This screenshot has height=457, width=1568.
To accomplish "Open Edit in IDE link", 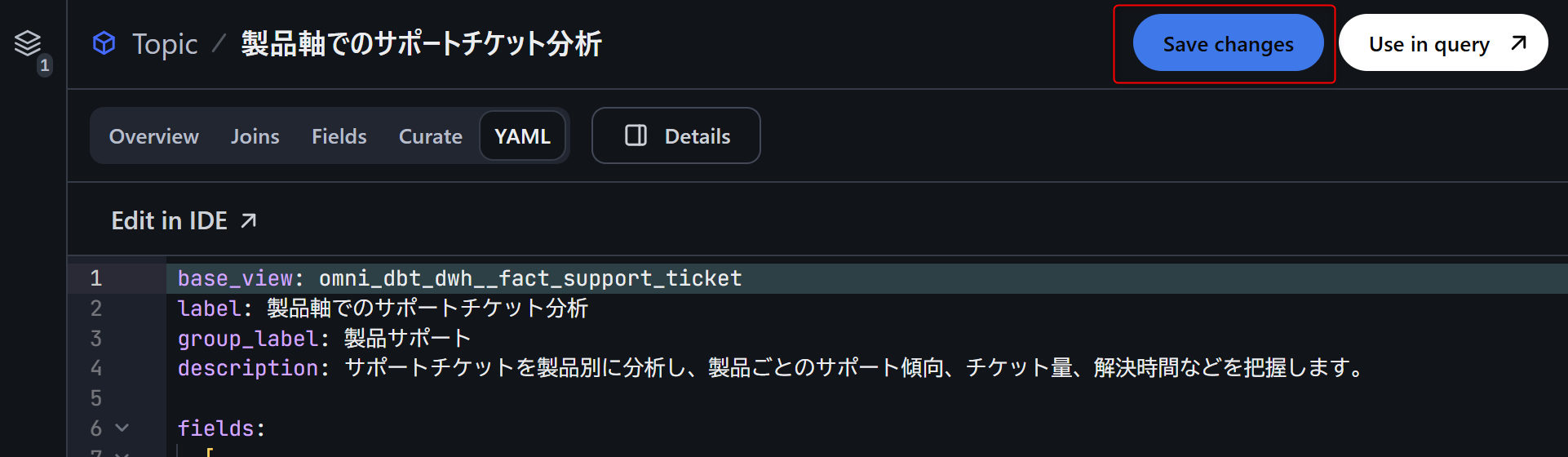I will pyautogui.click(x=170, y=220).
